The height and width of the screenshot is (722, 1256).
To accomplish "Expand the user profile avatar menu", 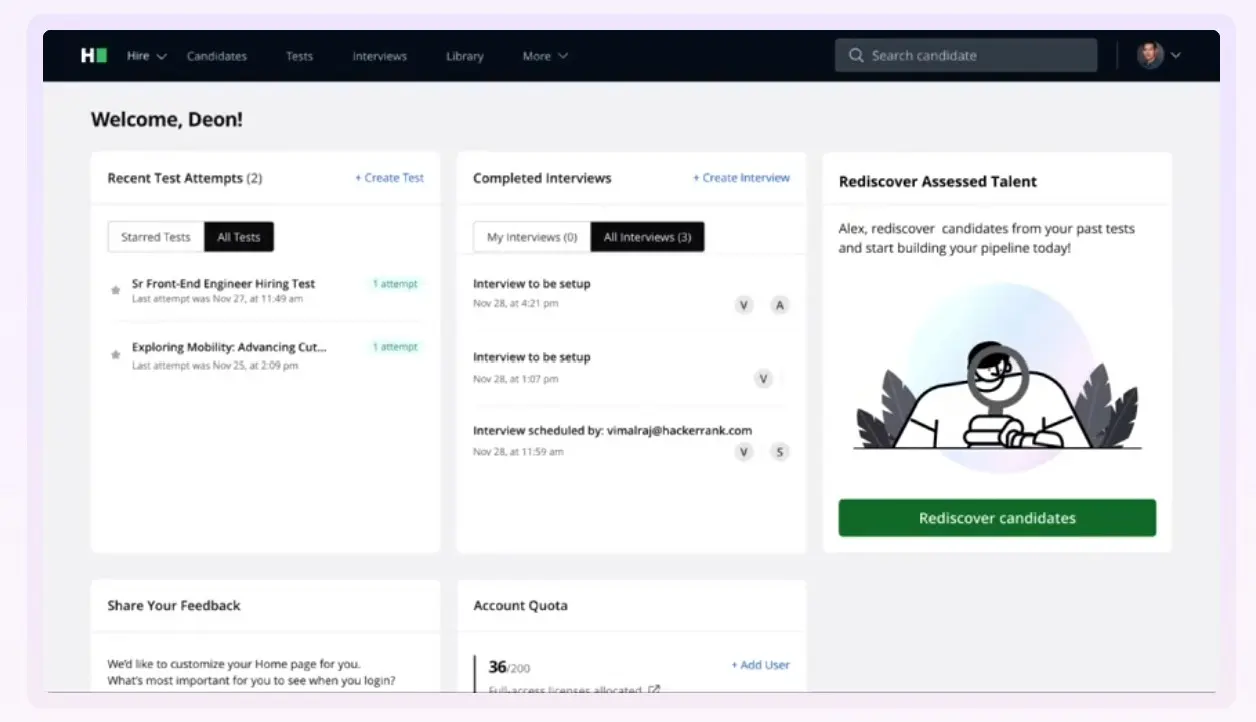I will coord(1159,56).
